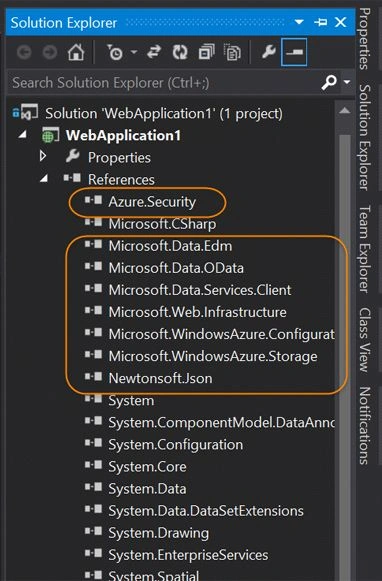Open the Pending Changes Filter dropdown arrow
Image resolution: width=382 pixels, height=581 pixels.
coord(134,52)
